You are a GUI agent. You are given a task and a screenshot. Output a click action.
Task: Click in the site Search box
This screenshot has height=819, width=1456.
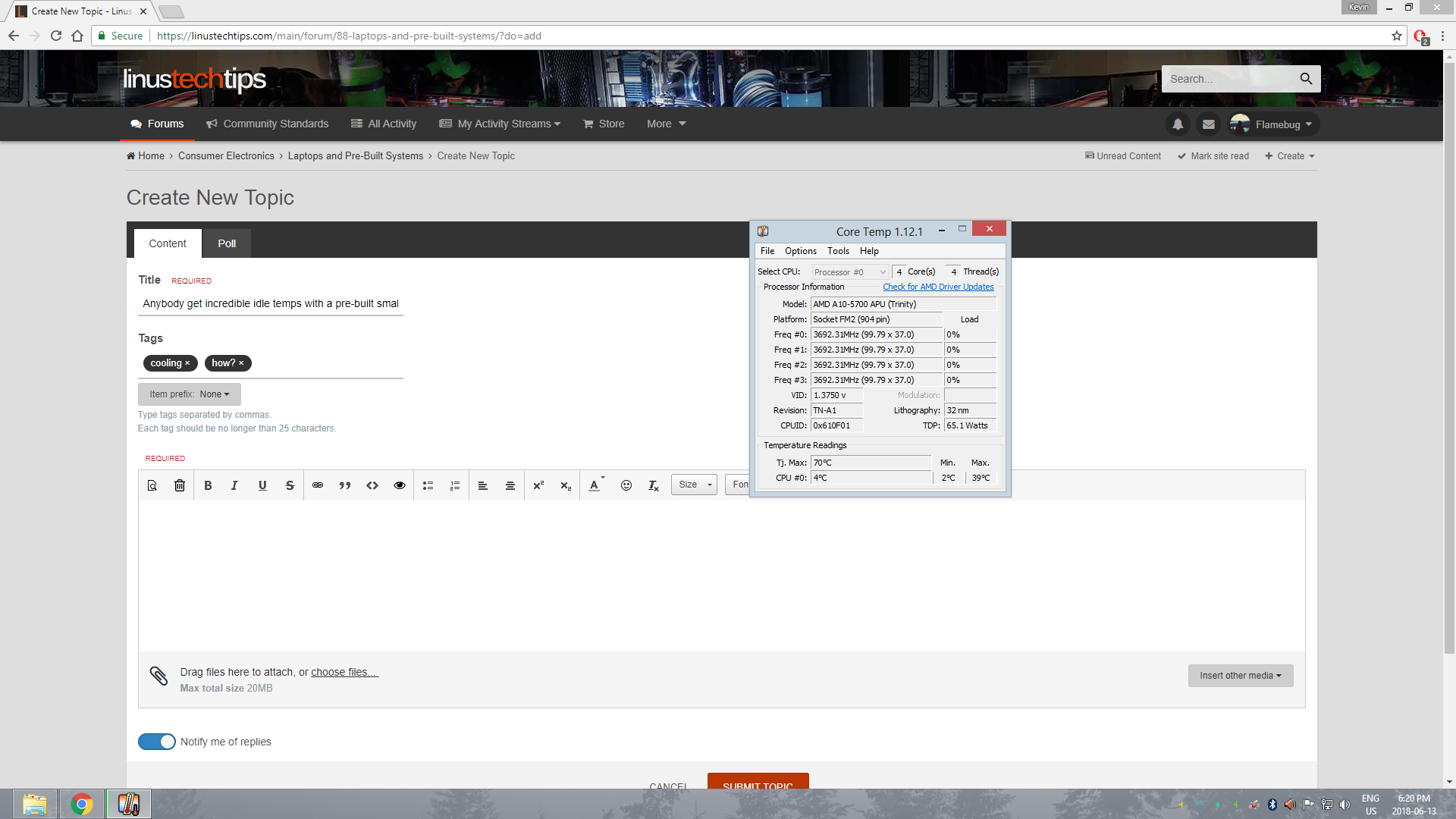1228,79
